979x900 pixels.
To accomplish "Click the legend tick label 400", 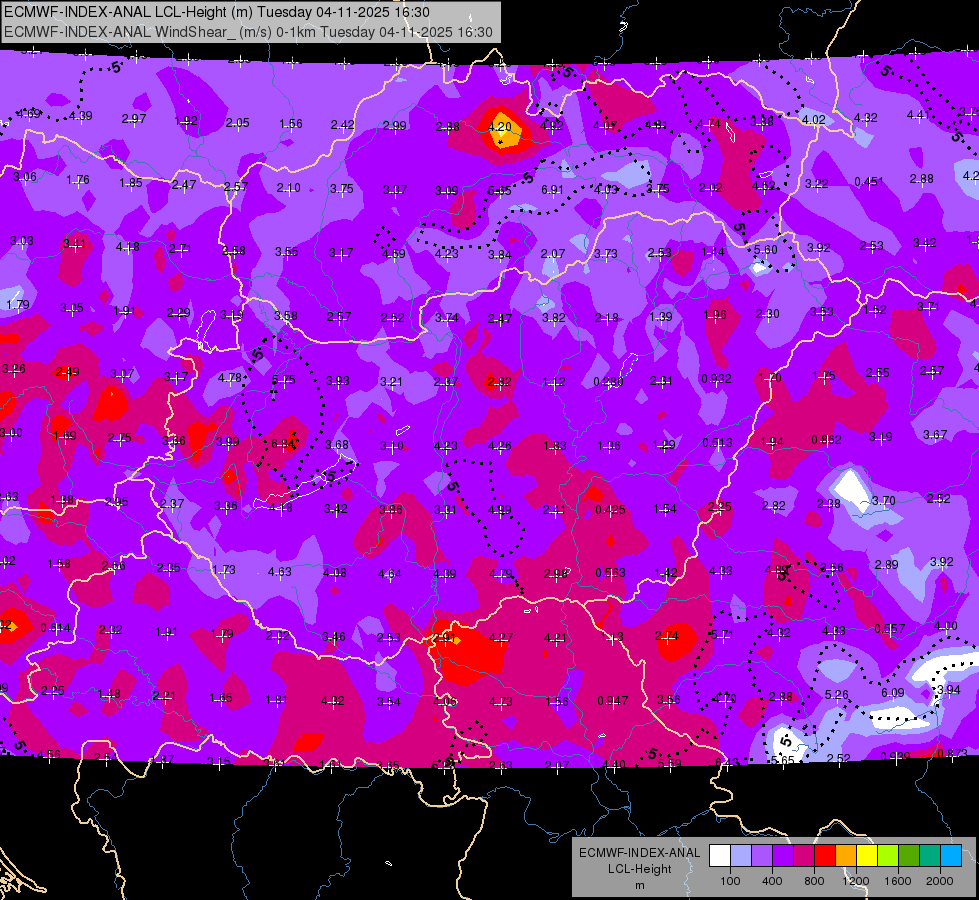I will pos(772,881).
